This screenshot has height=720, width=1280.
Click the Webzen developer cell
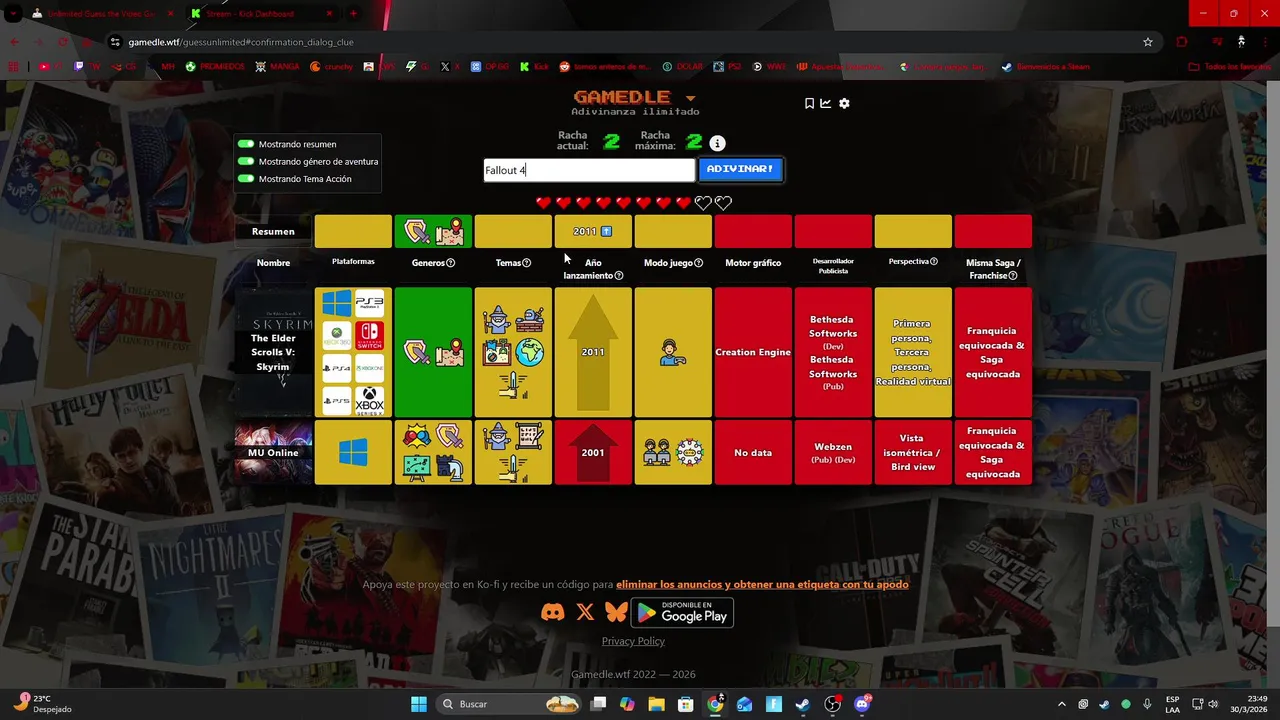click(x=833, y=452)
